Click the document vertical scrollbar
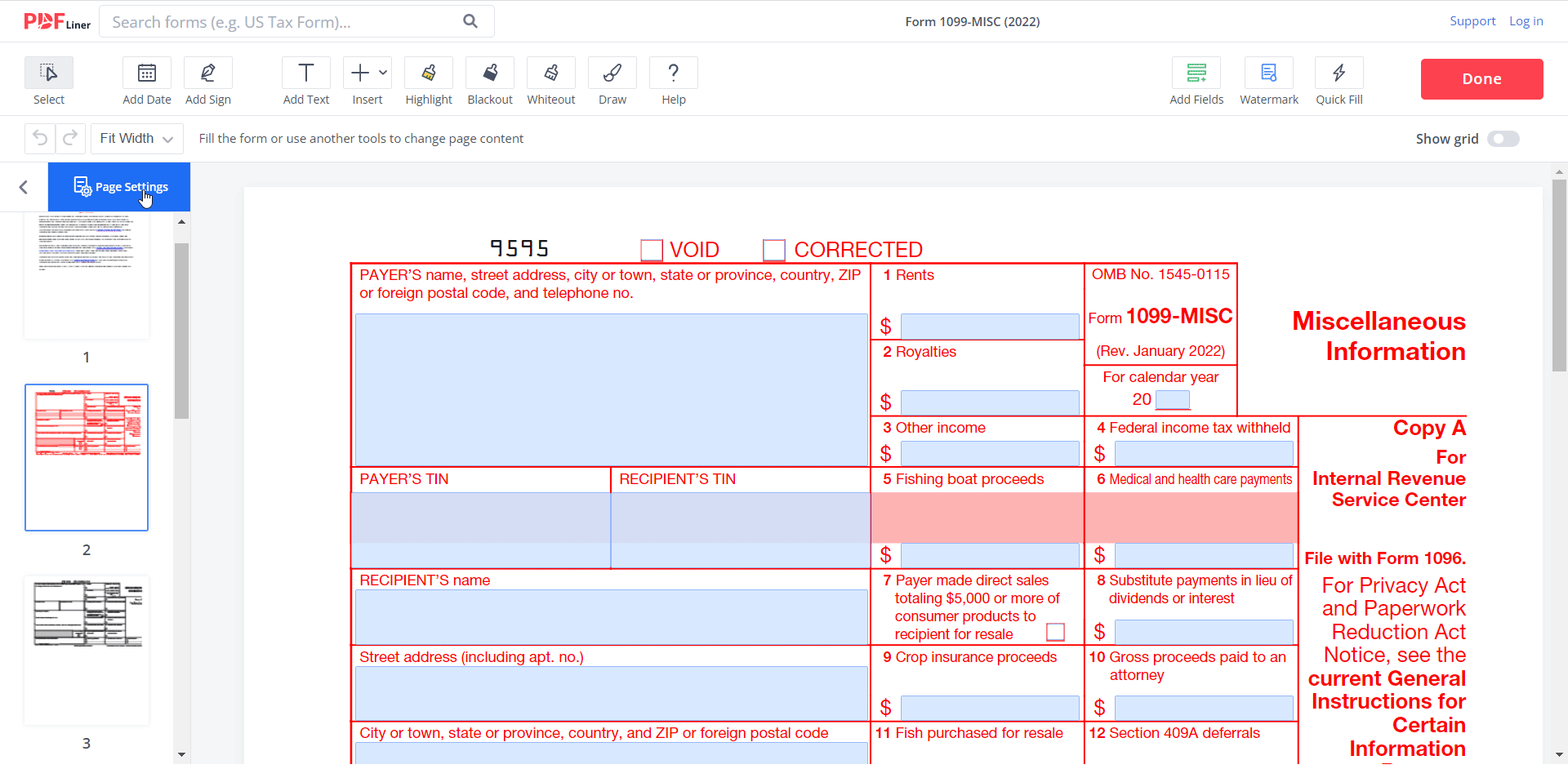Image resolution: width=1568 pixels, height=769 pixels. [1559, 275]
